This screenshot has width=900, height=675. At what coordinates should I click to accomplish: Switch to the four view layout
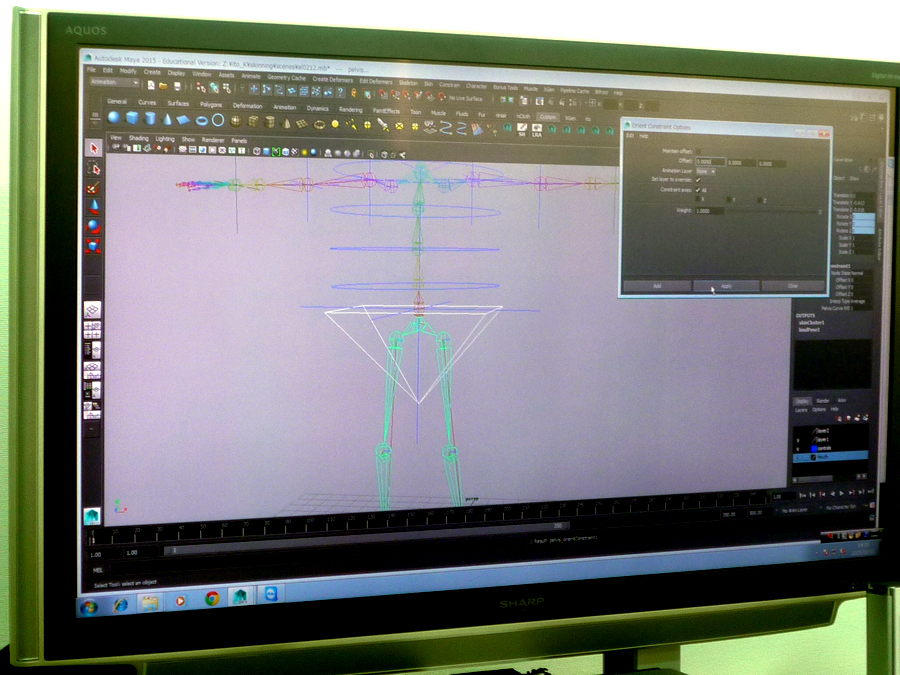pyautogui.click(x=92, y=330)
